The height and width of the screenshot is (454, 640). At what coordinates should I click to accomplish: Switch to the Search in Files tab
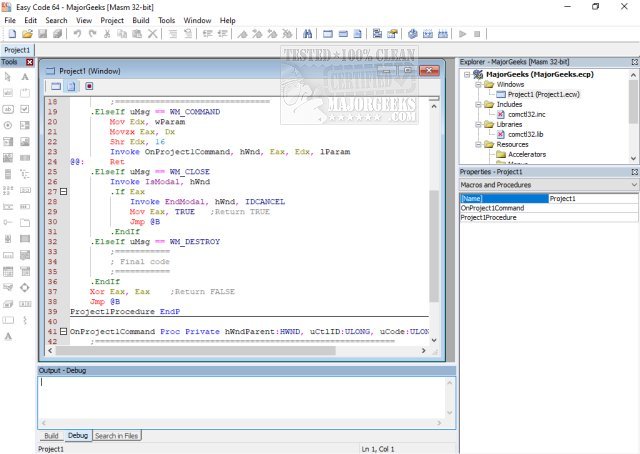(x=117, y=436)
